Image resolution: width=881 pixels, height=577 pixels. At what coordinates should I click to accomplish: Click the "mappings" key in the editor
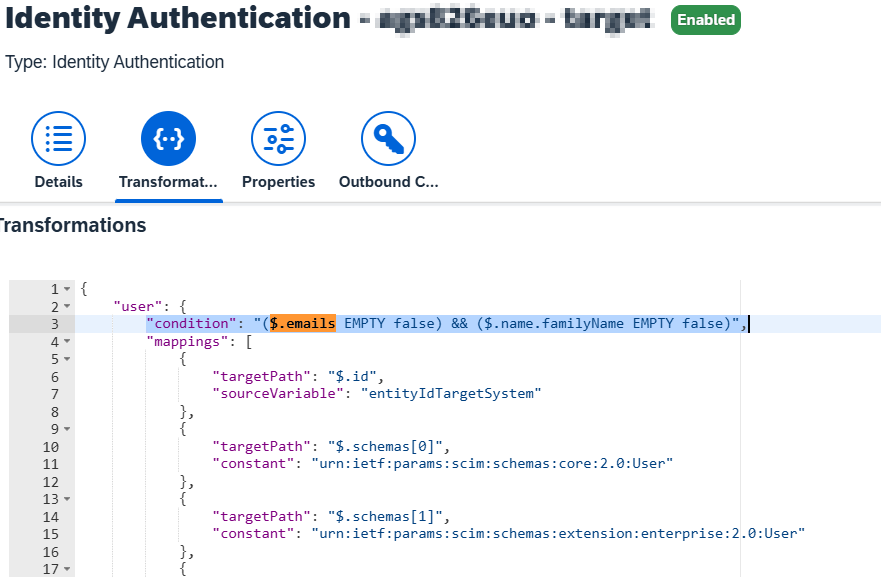click(188, 342)
